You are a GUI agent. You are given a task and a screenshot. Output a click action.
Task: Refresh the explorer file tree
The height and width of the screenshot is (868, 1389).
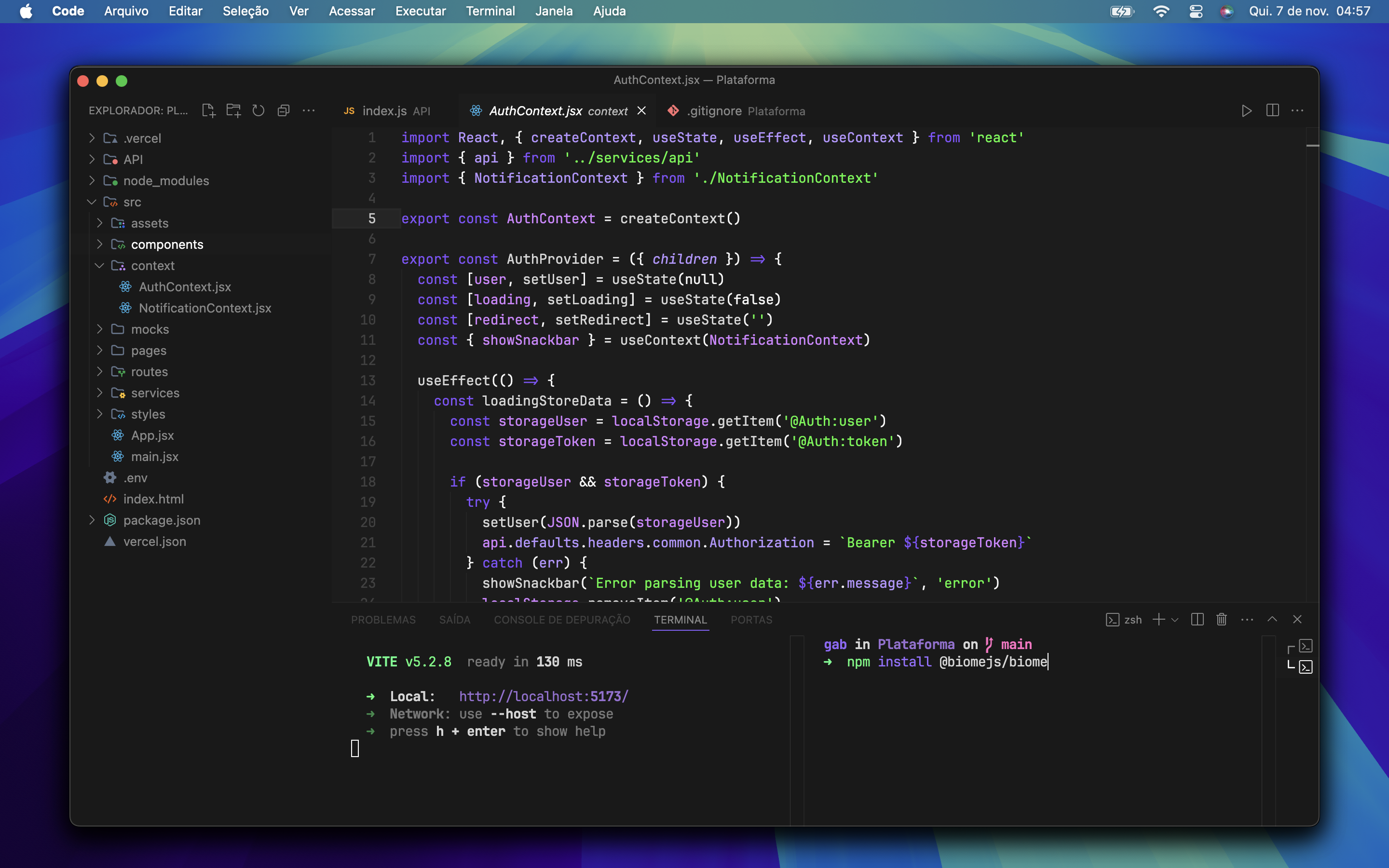259,110
